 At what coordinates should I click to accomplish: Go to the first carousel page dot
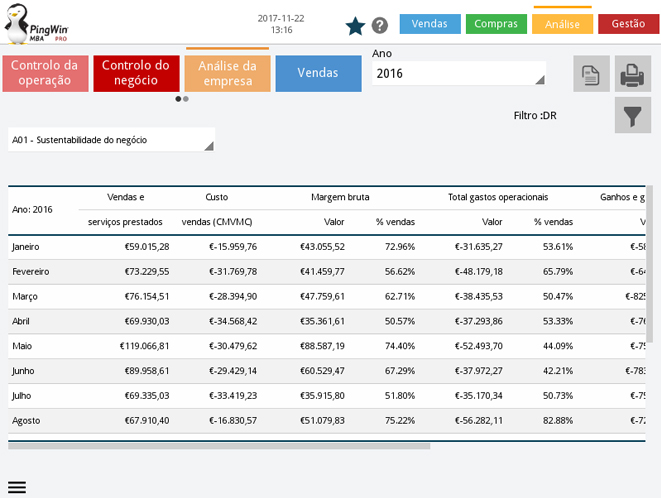(178, 99)
